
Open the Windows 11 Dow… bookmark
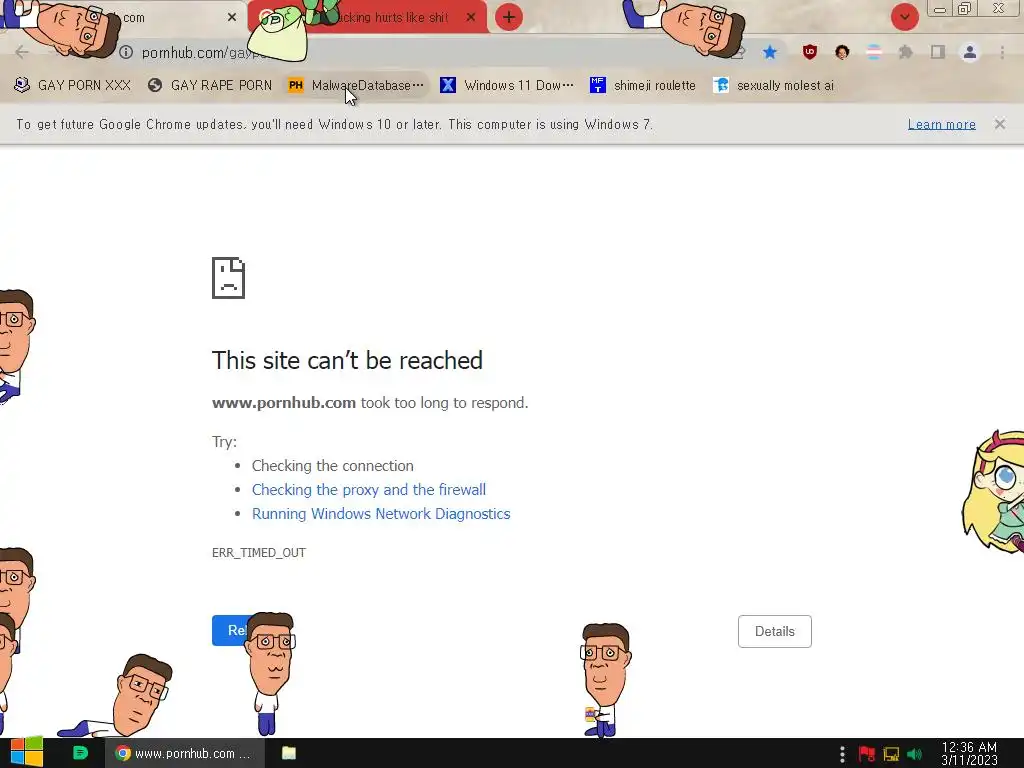click(507, 85)
